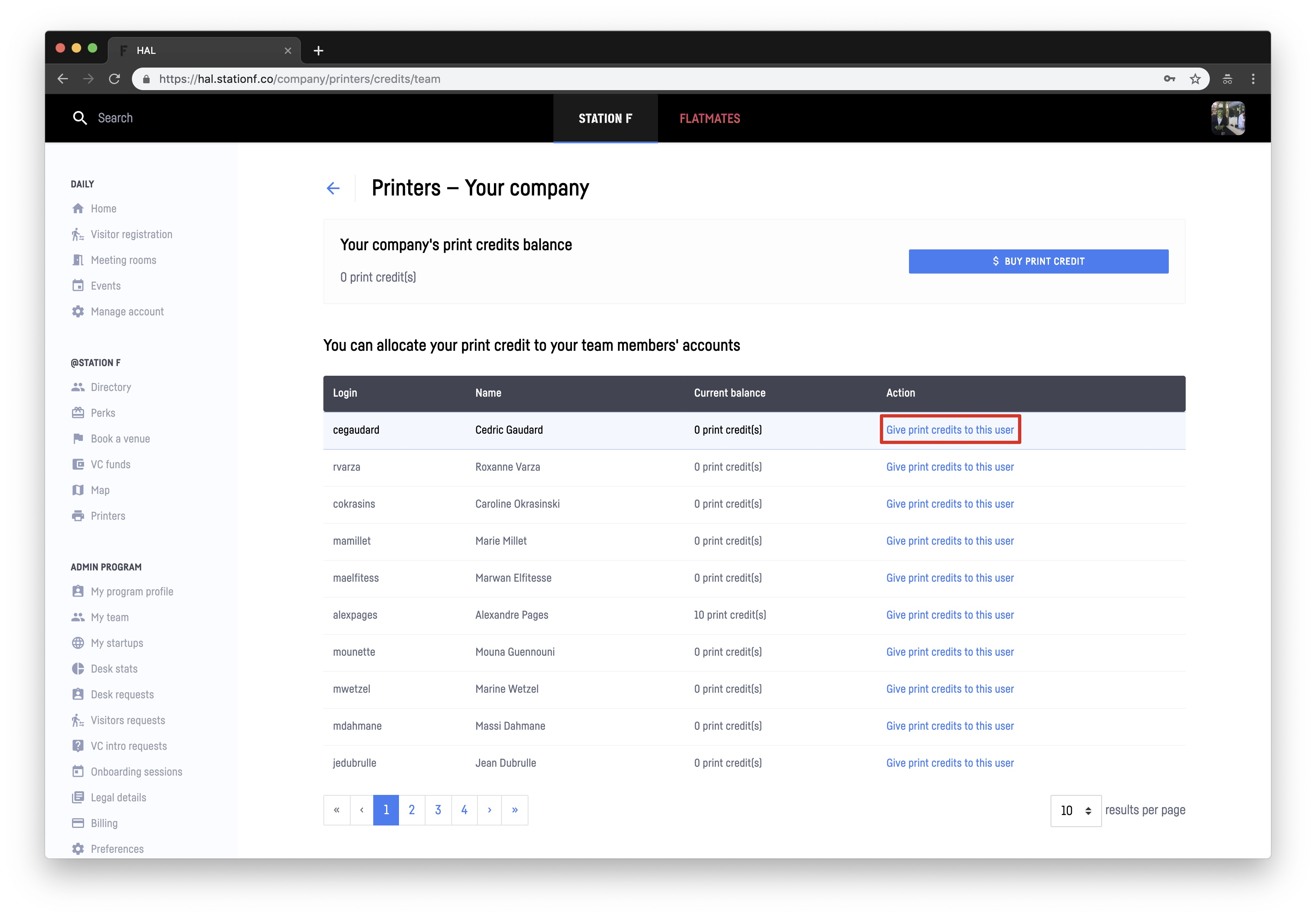Select the STATION F tab

click(605, 119)
